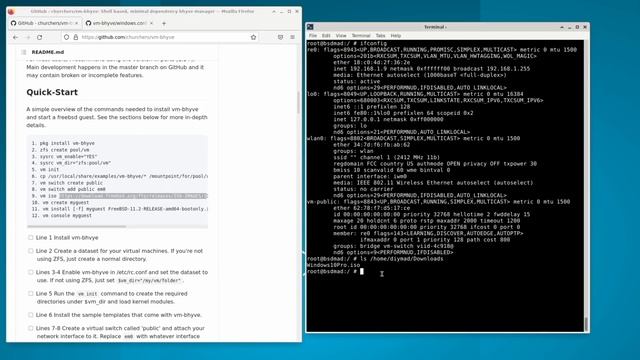Click the Quick-Start heading
The height and width of the screenshot is (360, 640).
52,92
